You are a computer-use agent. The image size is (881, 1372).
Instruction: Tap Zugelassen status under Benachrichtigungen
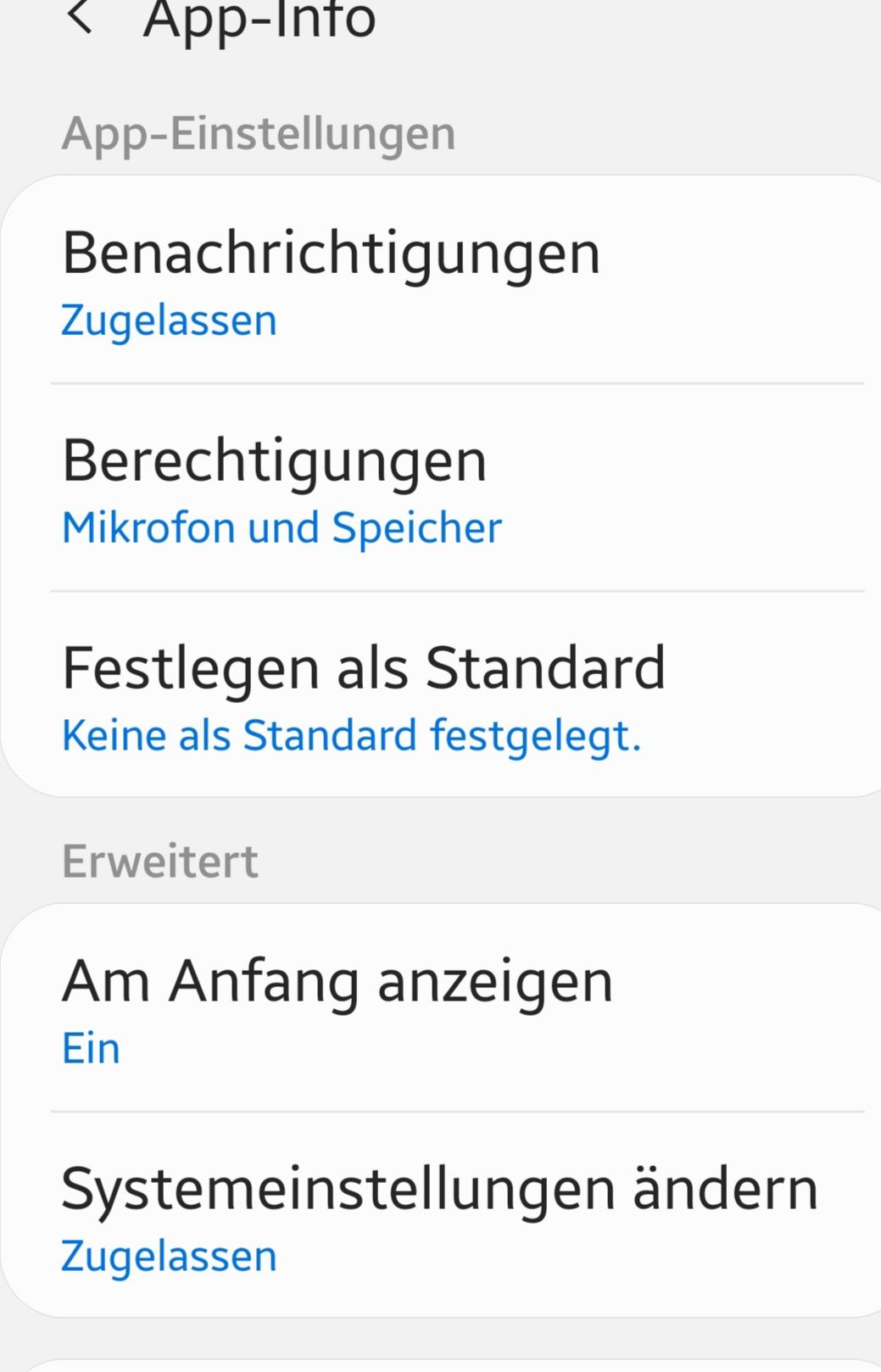169,321
